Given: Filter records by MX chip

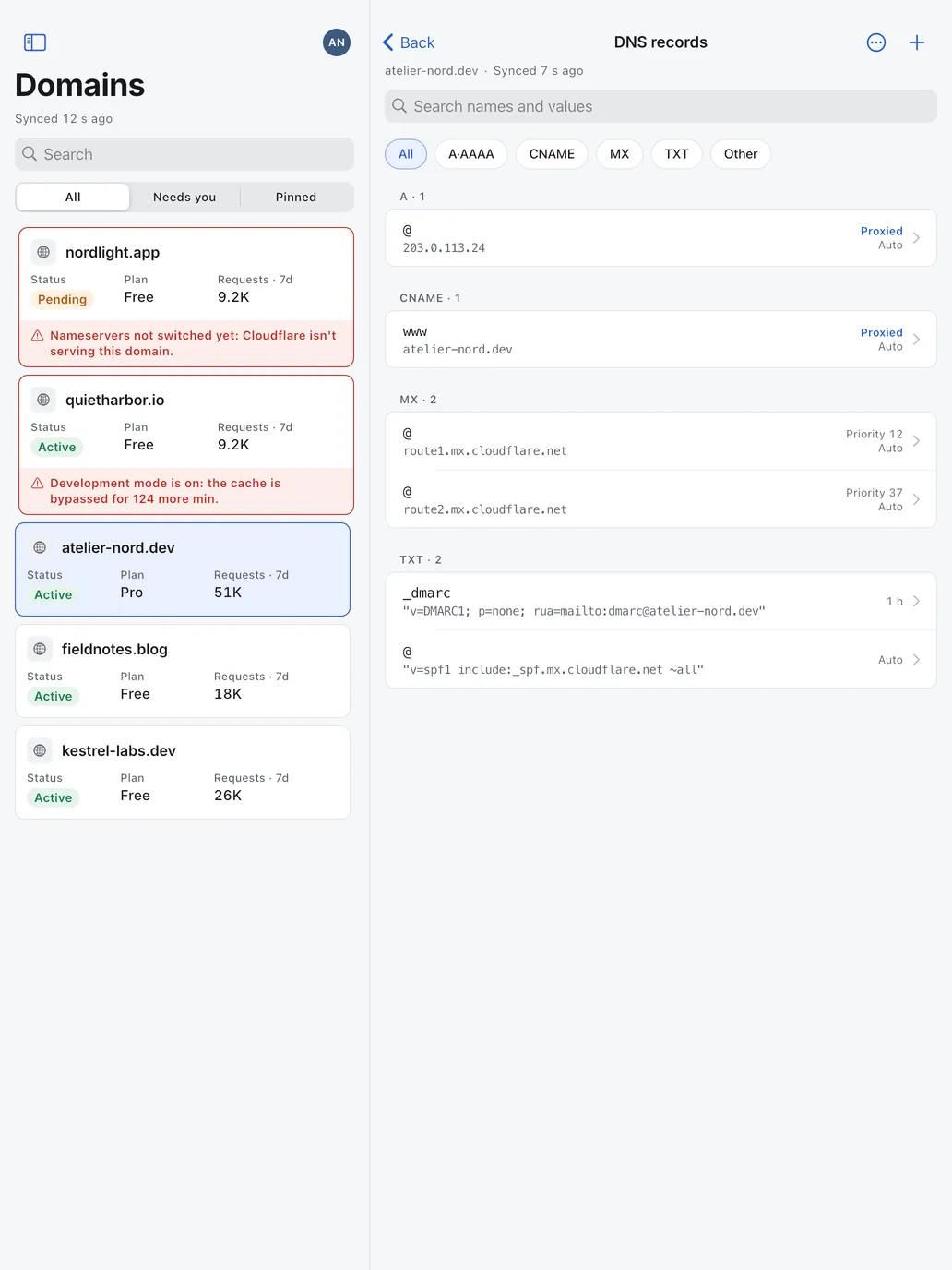Looking at the screenshot, I should [x=620, y=154].
